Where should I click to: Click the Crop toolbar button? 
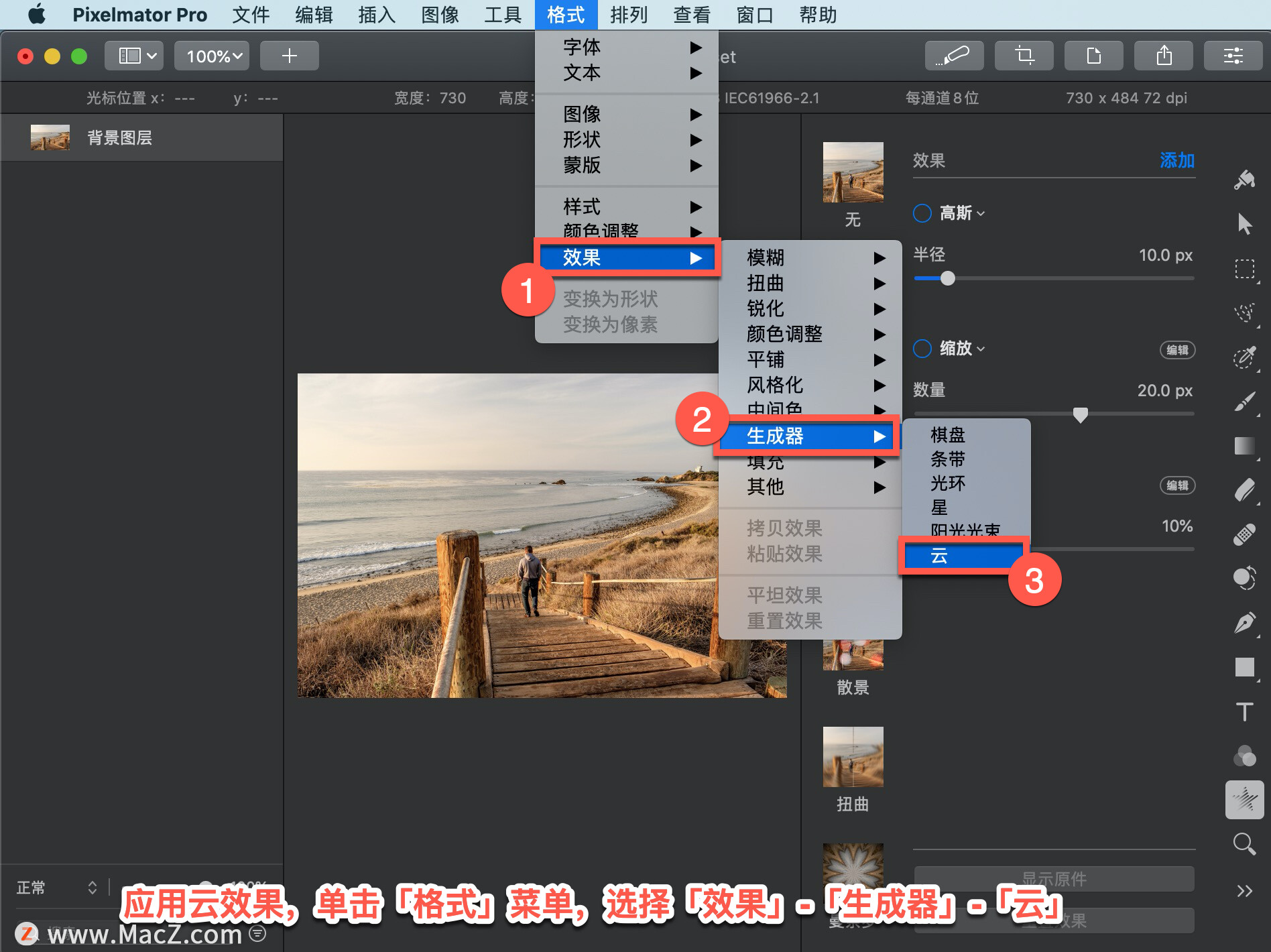1024,56
